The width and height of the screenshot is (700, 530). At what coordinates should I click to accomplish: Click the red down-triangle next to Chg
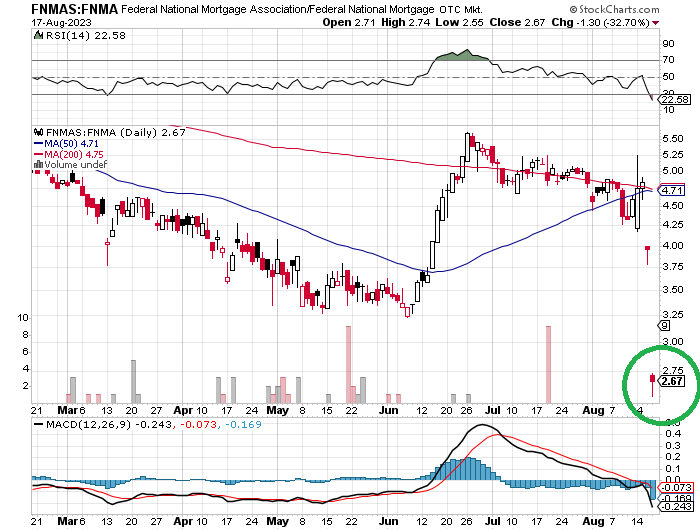tap(655, 23)
